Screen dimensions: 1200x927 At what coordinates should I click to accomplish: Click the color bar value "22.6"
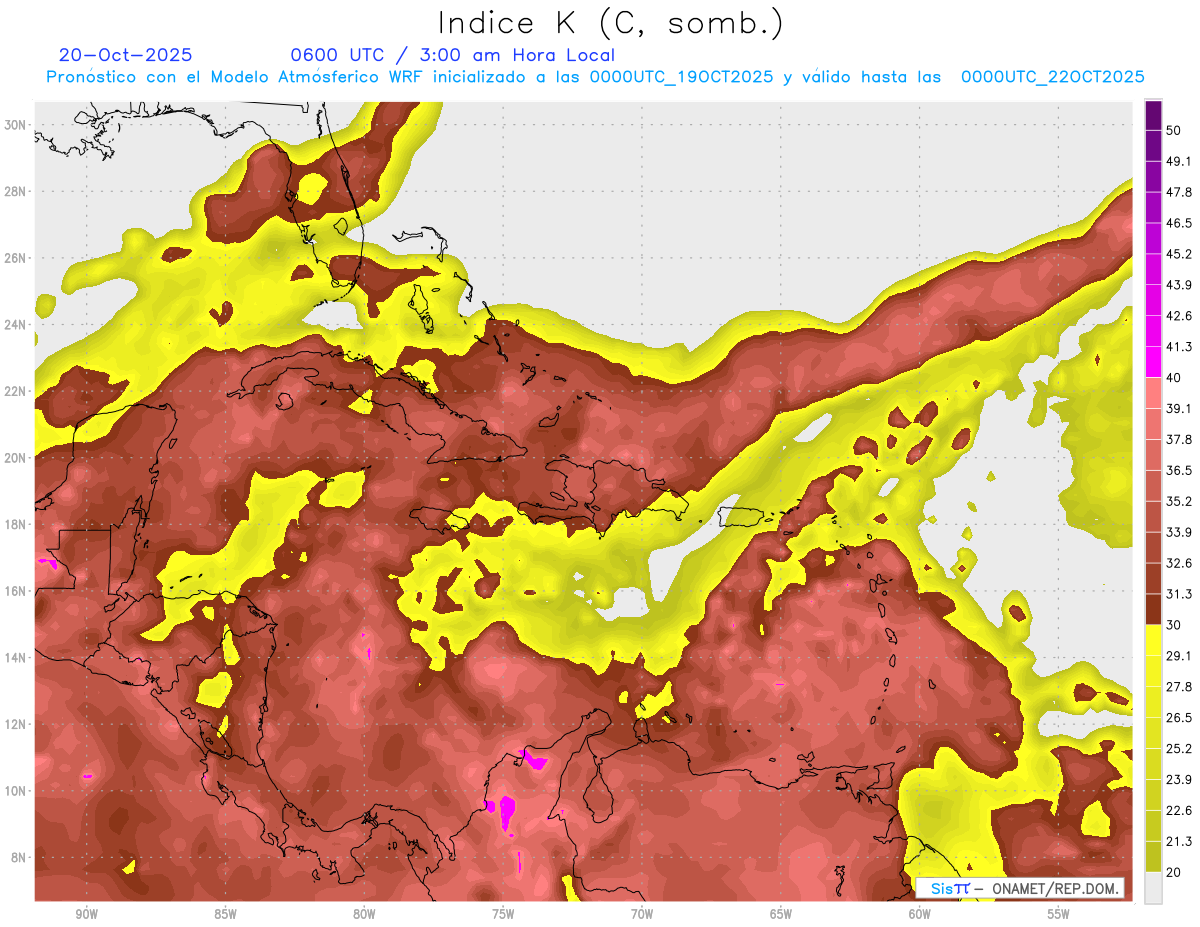click(1179, 810)
